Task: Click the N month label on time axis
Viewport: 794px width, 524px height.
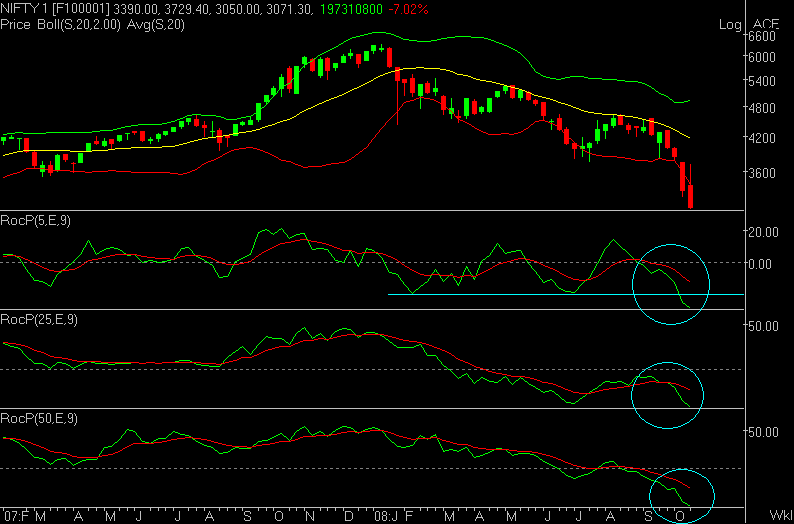Action: 310,517
